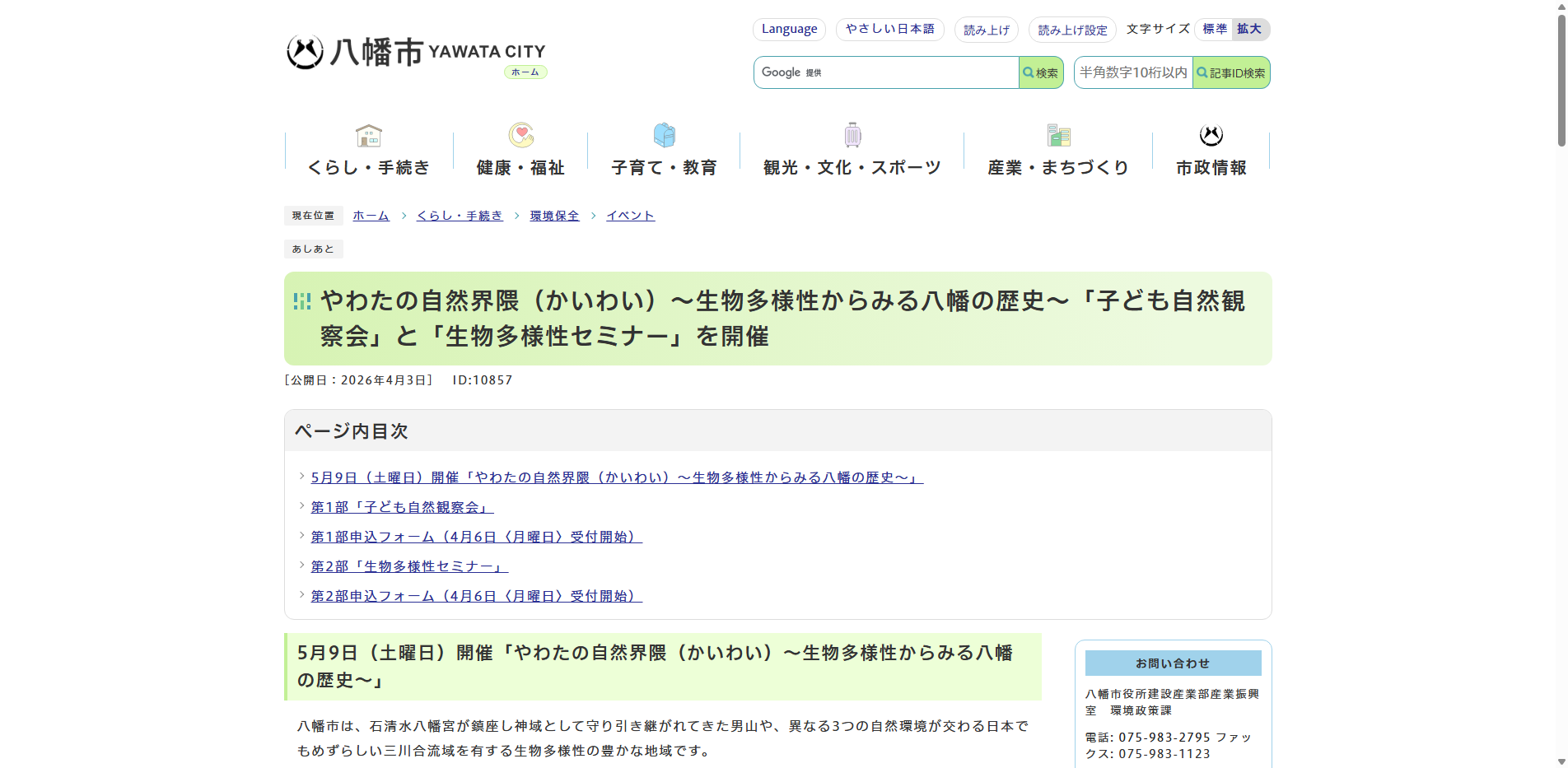Select the ホーム button under the logo
The image size is (1568, 768).
(525, 72)
